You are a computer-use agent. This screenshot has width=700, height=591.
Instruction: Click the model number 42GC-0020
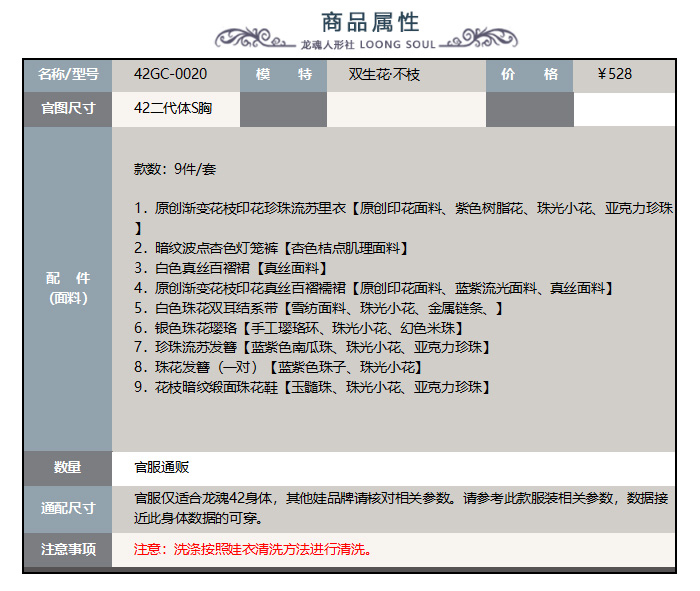(171, 74)
